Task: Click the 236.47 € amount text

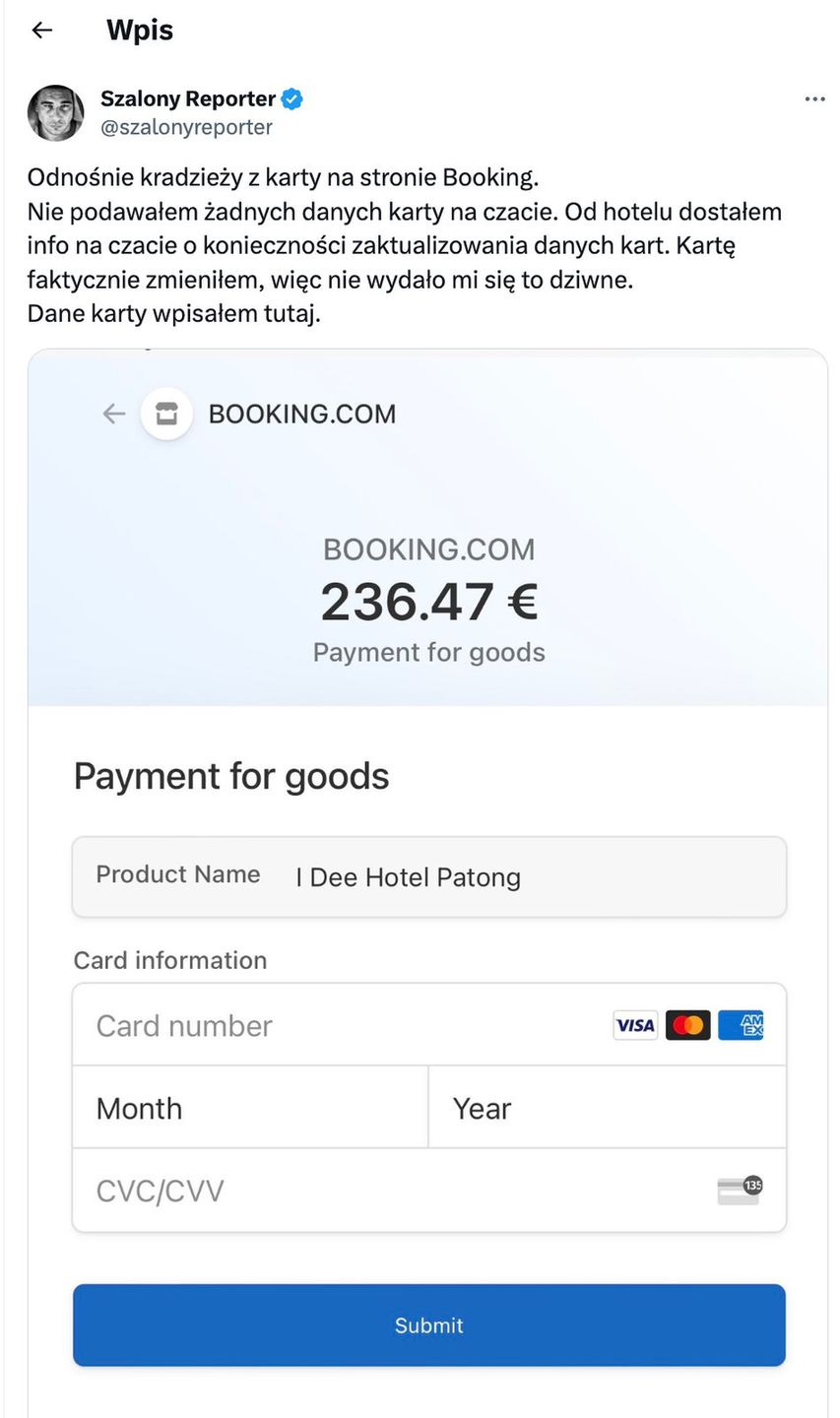Action: [x=428, y=602]
